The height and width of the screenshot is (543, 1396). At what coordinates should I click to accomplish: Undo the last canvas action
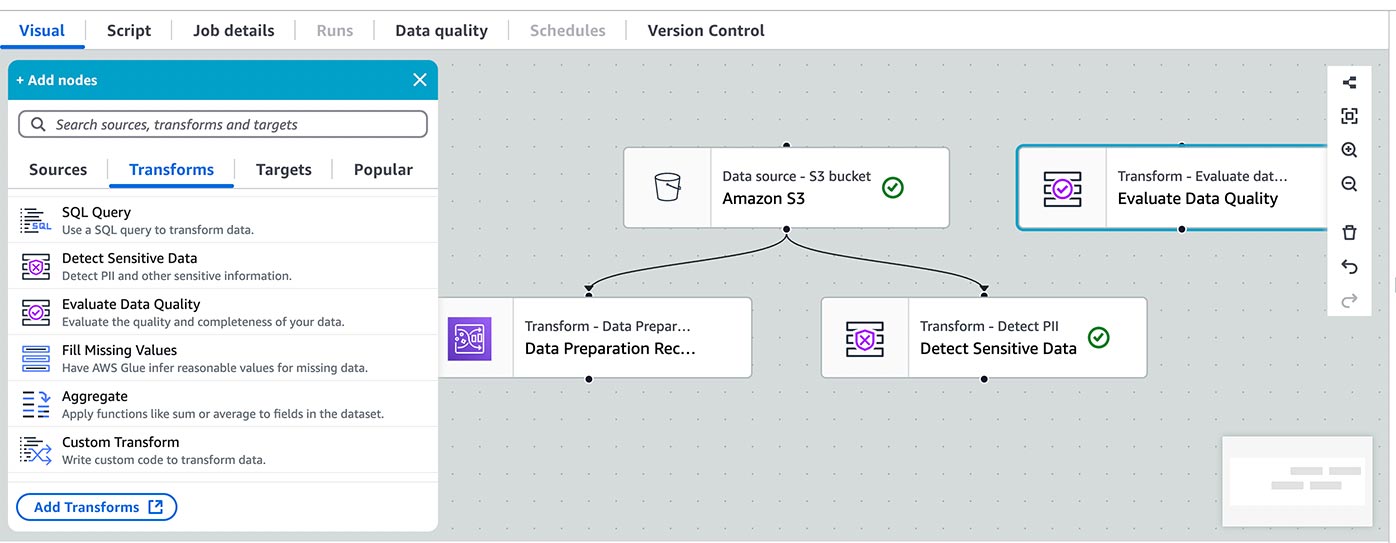[1349, 266]
